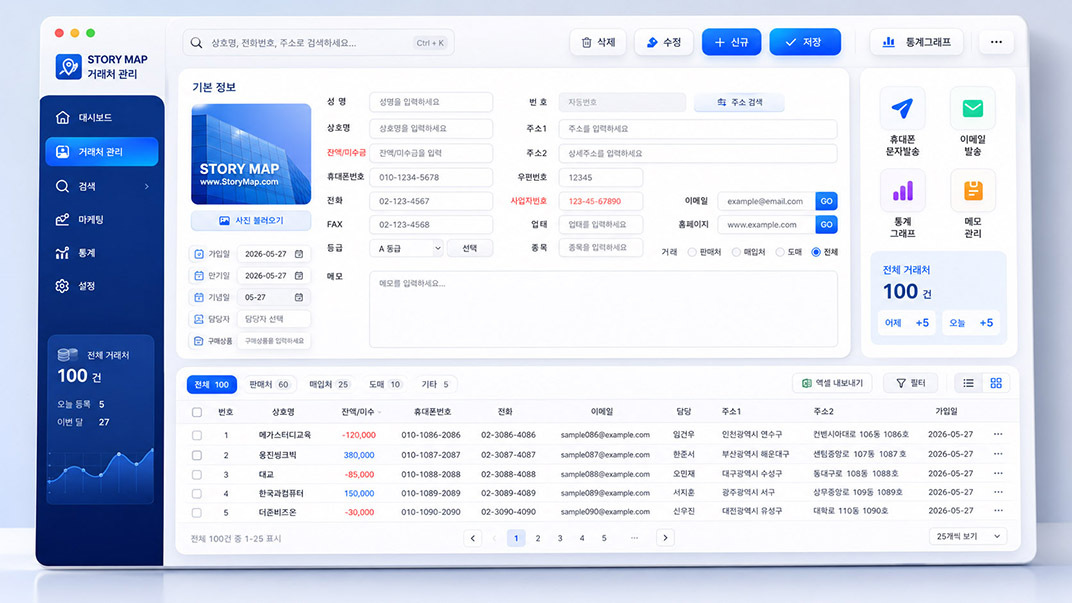Open row actions menu for 웅진씽크빅
The height and width of the screenshot is (603, 1072).
click(x=998, y=454)
